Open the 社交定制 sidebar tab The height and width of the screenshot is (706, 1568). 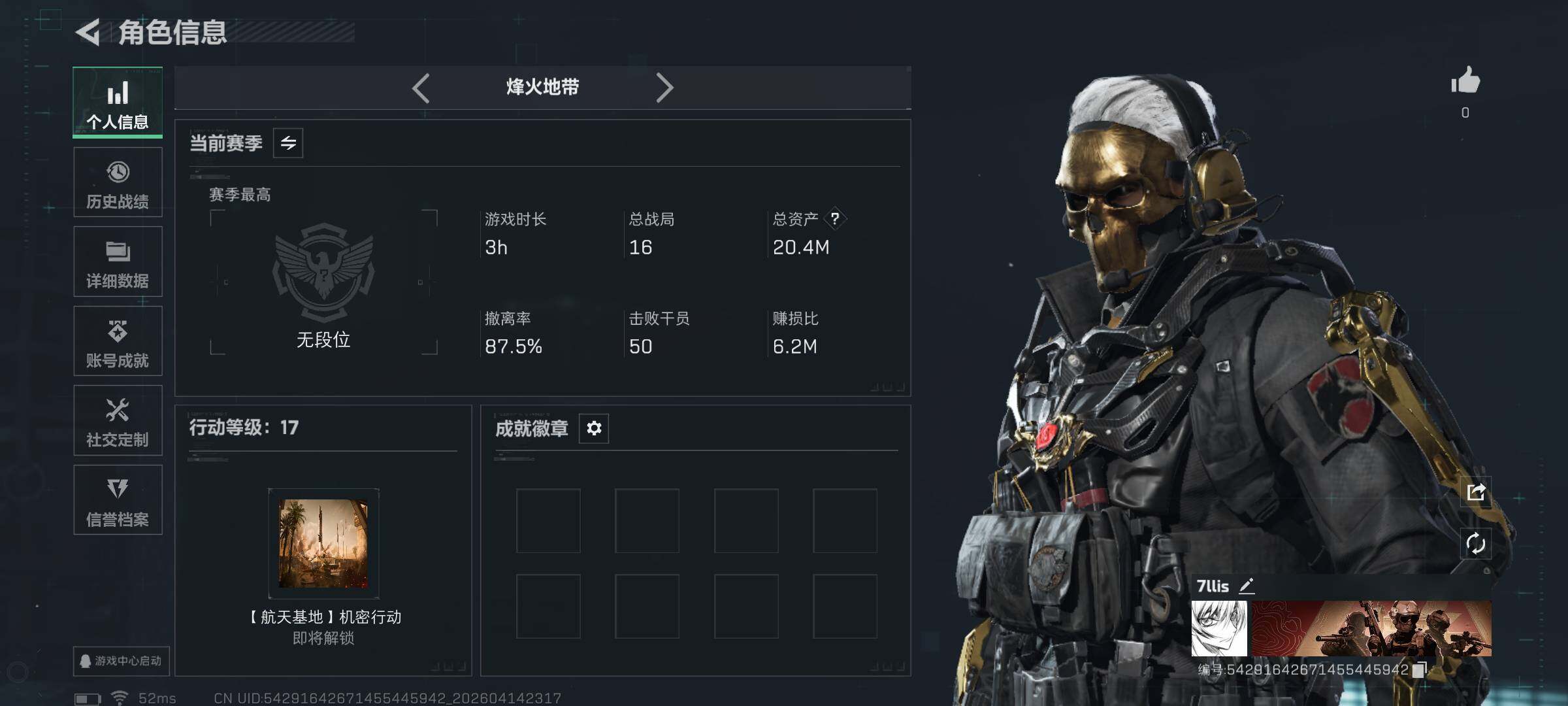(118, 420)
